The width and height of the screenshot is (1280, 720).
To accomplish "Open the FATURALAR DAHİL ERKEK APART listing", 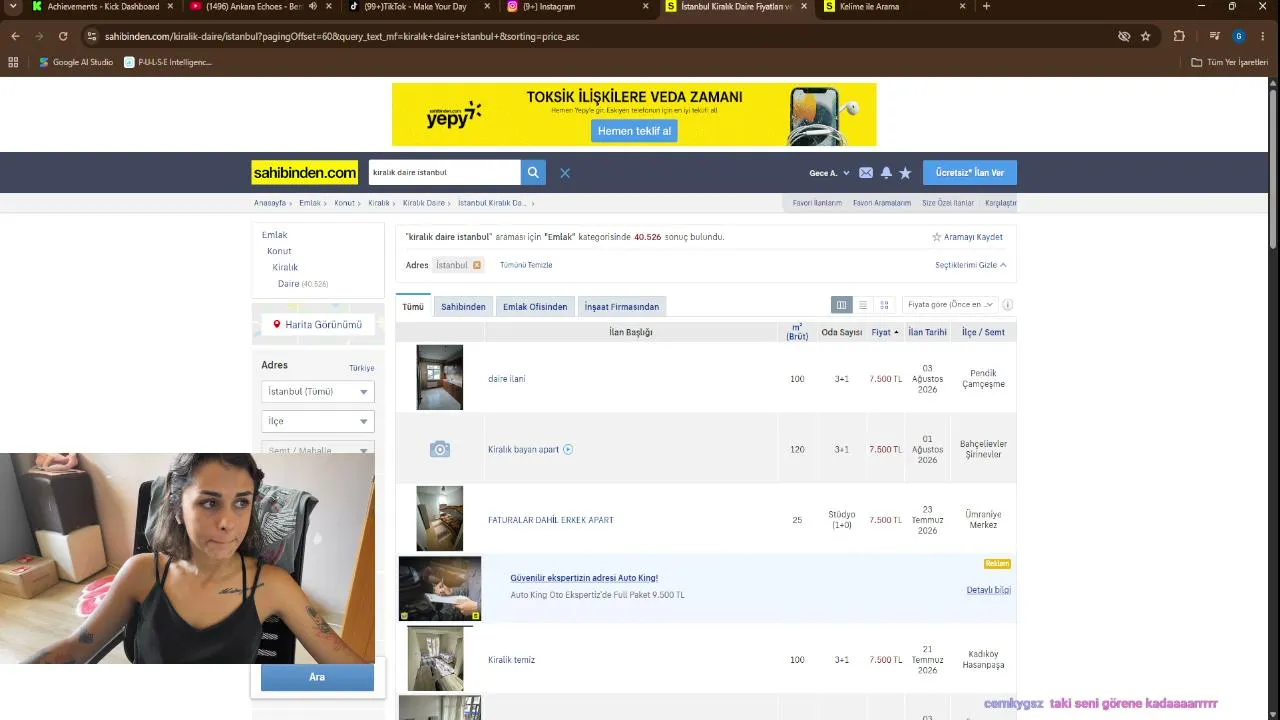I will tap(551, 520).
